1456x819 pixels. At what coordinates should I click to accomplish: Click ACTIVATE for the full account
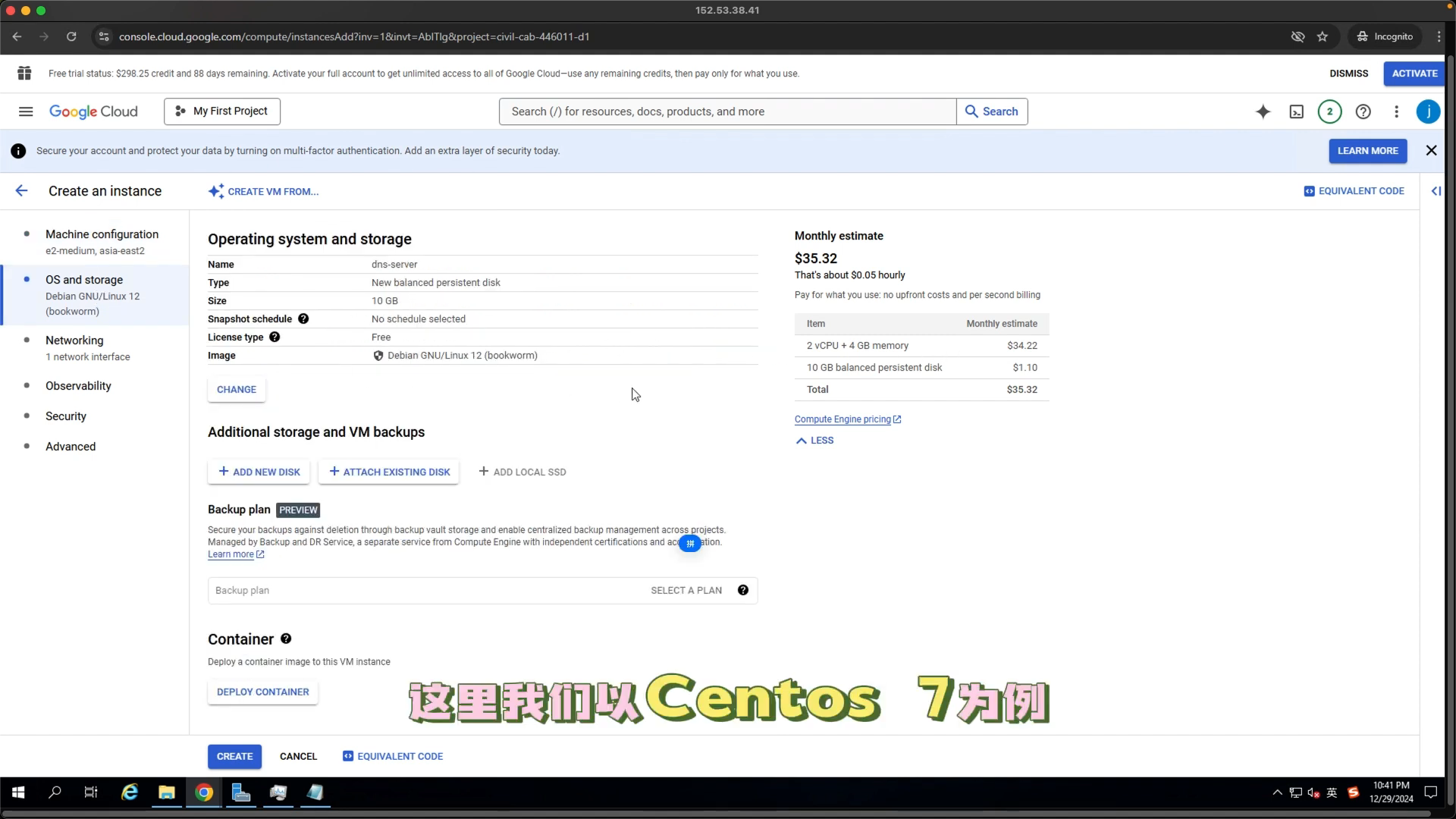click(1414, 74)
